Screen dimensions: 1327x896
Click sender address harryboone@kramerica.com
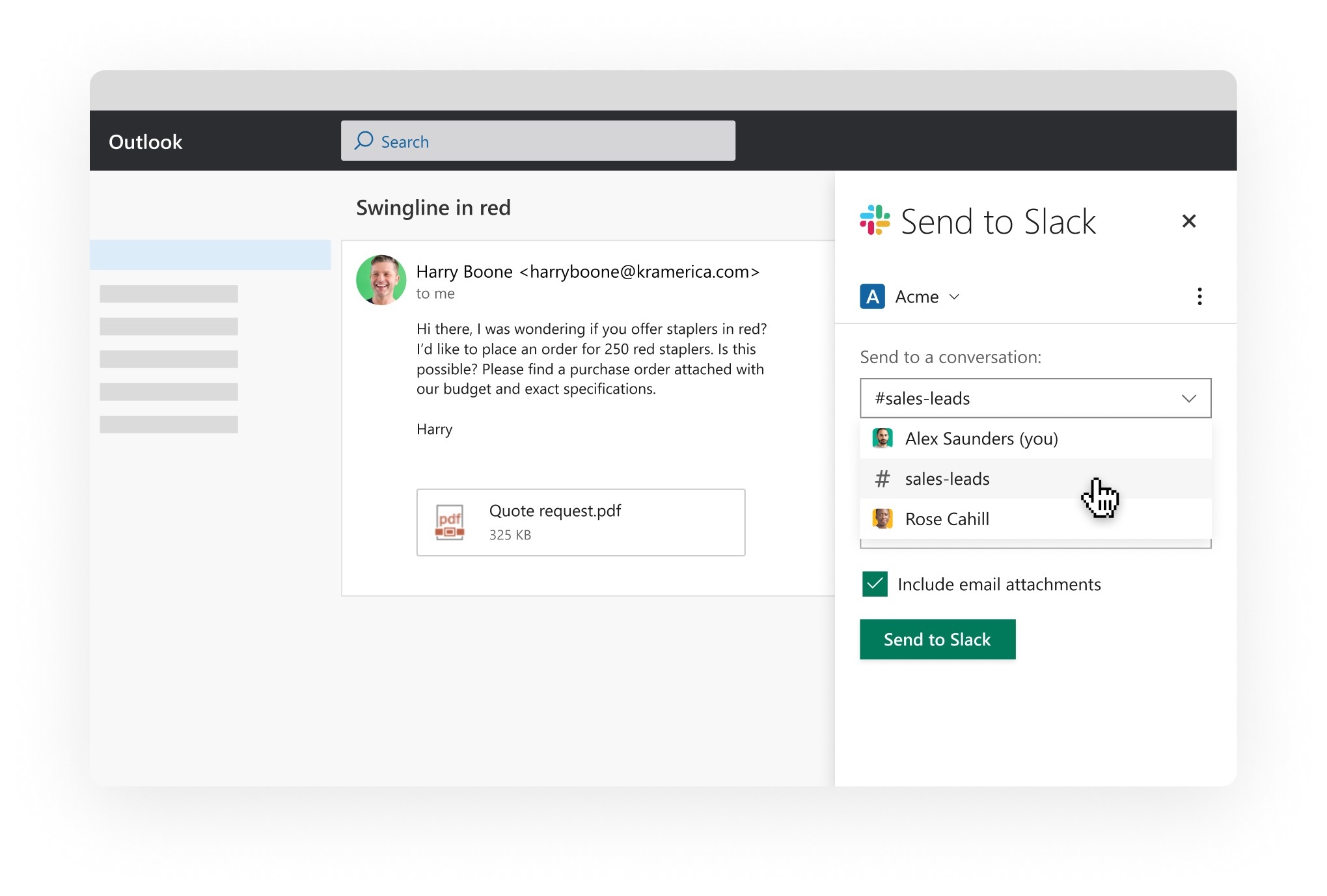point(640,272)
